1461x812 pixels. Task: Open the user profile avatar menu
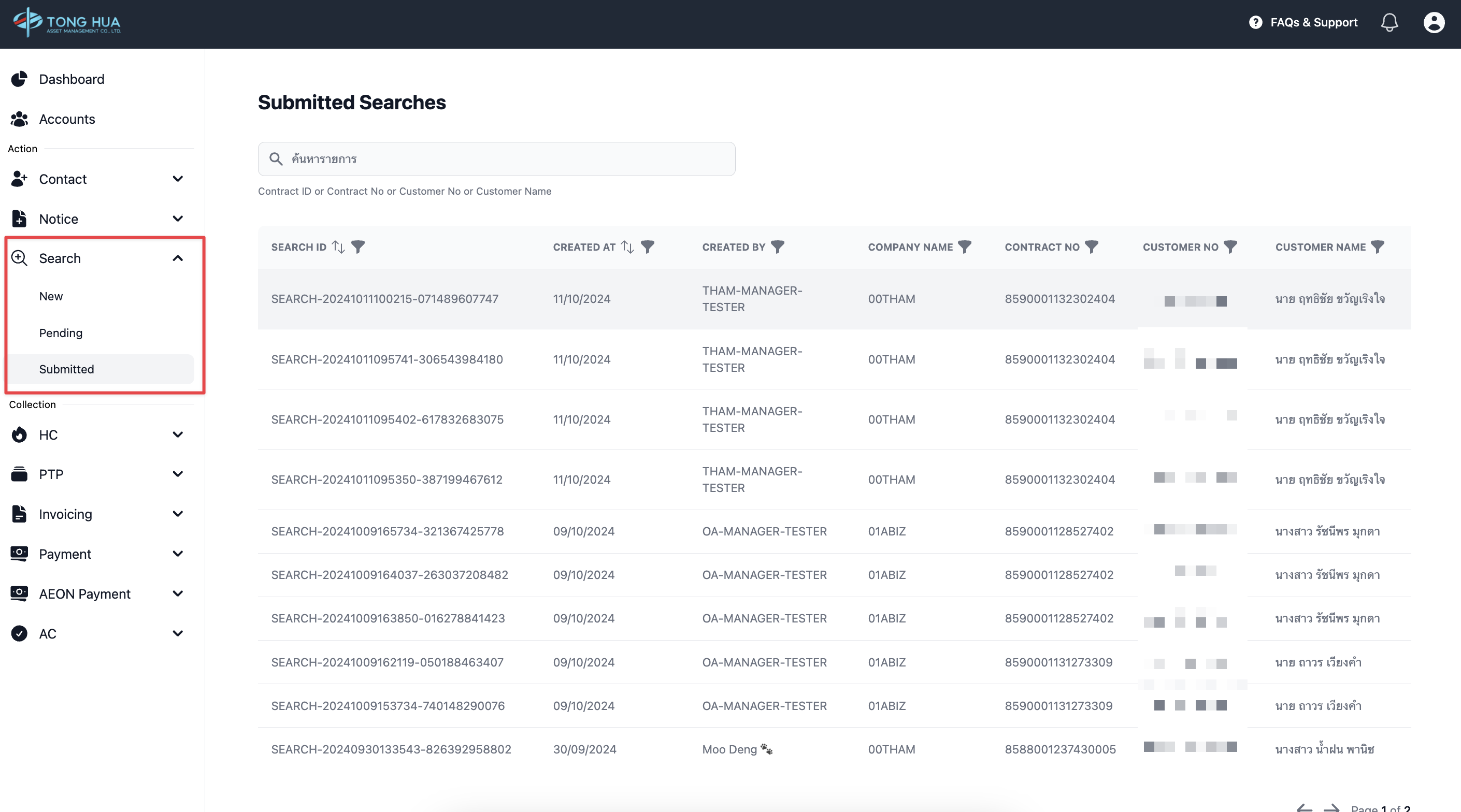coord(1433,23)
